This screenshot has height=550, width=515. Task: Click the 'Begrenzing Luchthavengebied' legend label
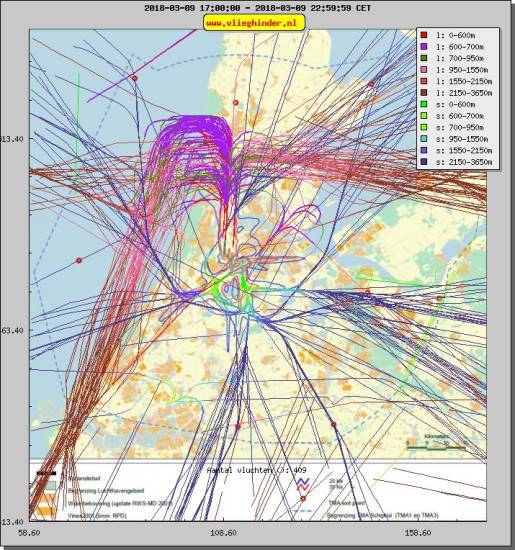(x=106, y=491)
